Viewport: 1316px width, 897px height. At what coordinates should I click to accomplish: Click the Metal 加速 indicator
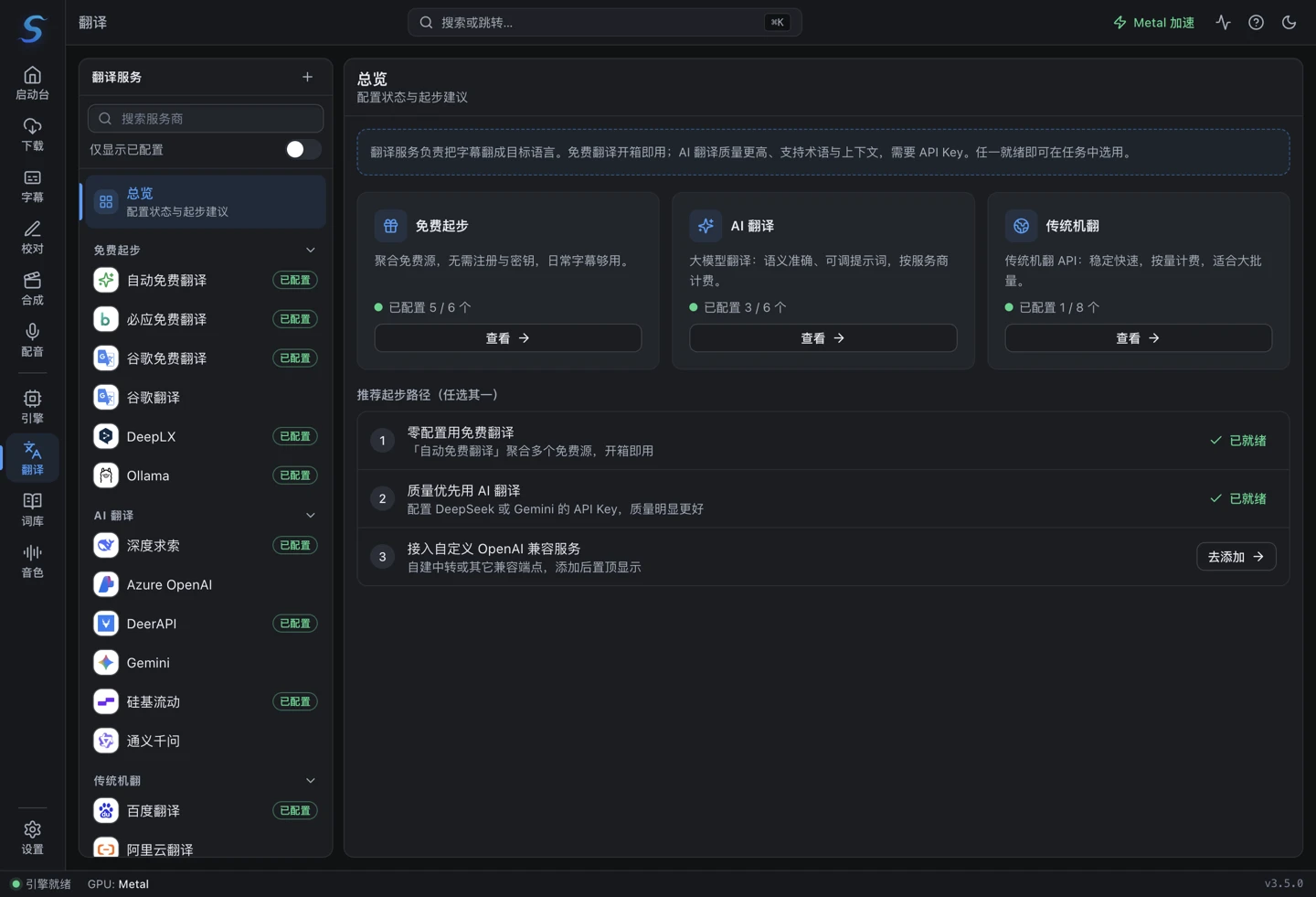click(1153, 22)
